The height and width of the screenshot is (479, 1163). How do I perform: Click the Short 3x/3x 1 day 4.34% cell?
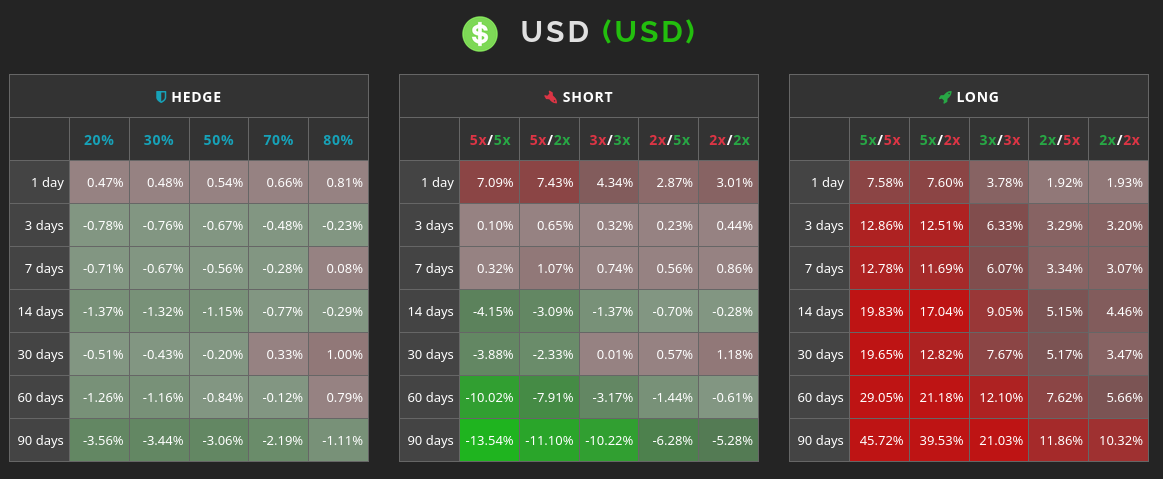pyautogui.click(x=609, y=182)
